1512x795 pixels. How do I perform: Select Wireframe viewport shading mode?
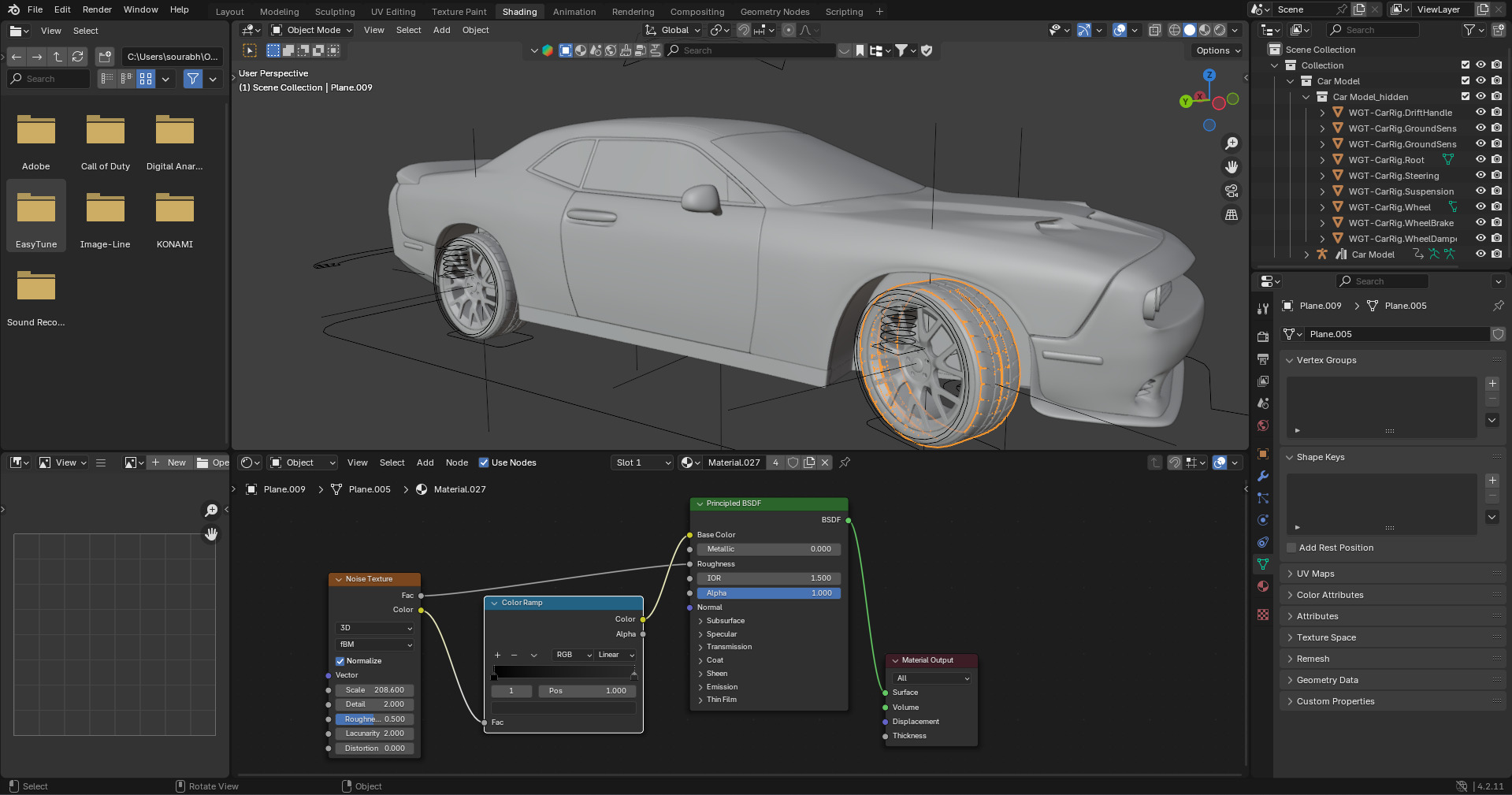[1175, 30]
